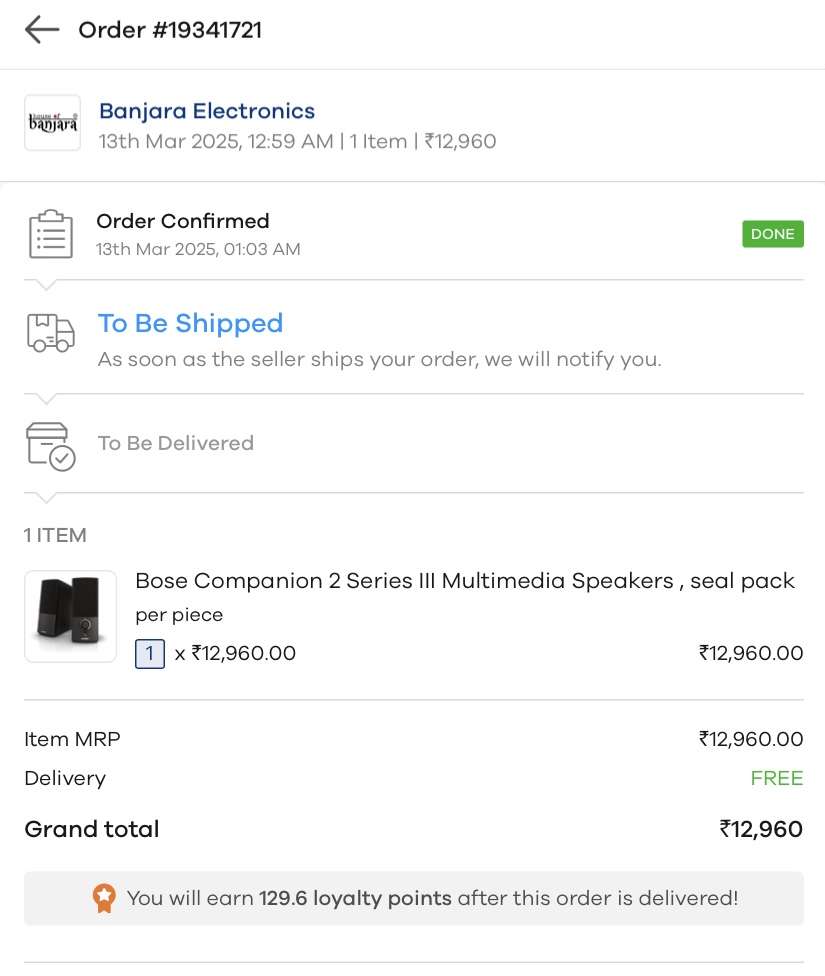Image resolution: width=825 pixels, height=976 pixels.
Task: Tap the green FREE delivery label
Action: tap(777, 778)
